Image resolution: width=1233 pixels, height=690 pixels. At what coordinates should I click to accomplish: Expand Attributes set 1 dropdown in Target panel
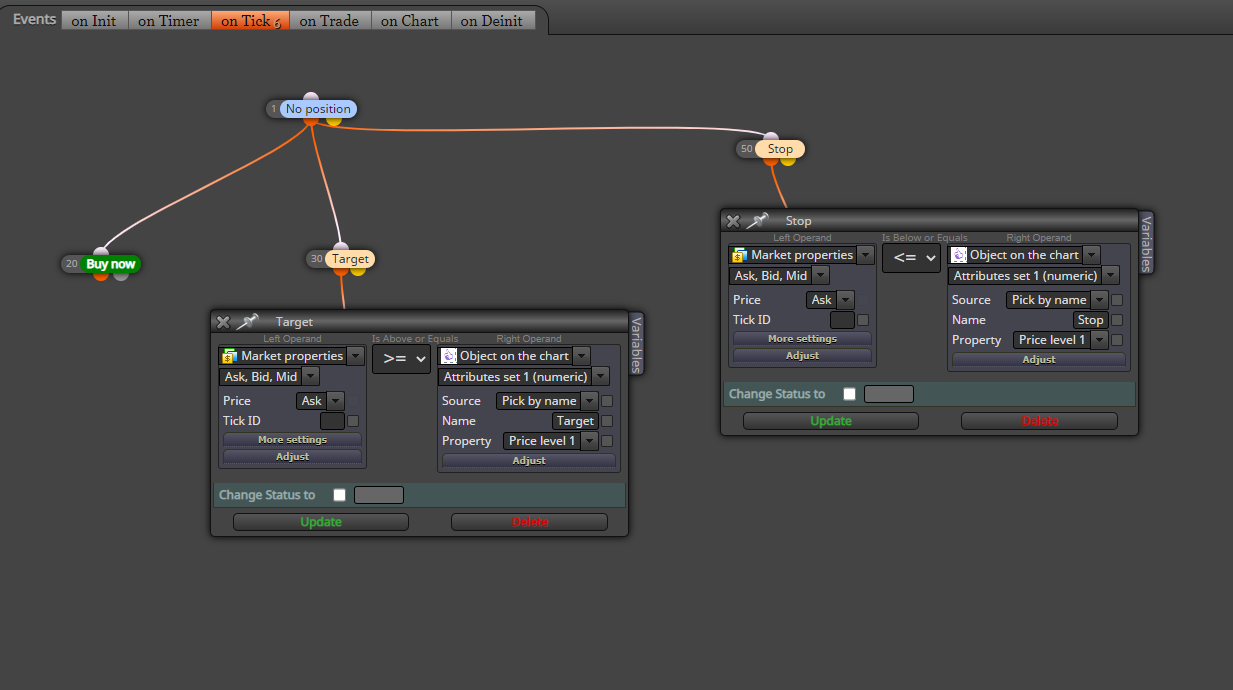click(x=600, y=377)
